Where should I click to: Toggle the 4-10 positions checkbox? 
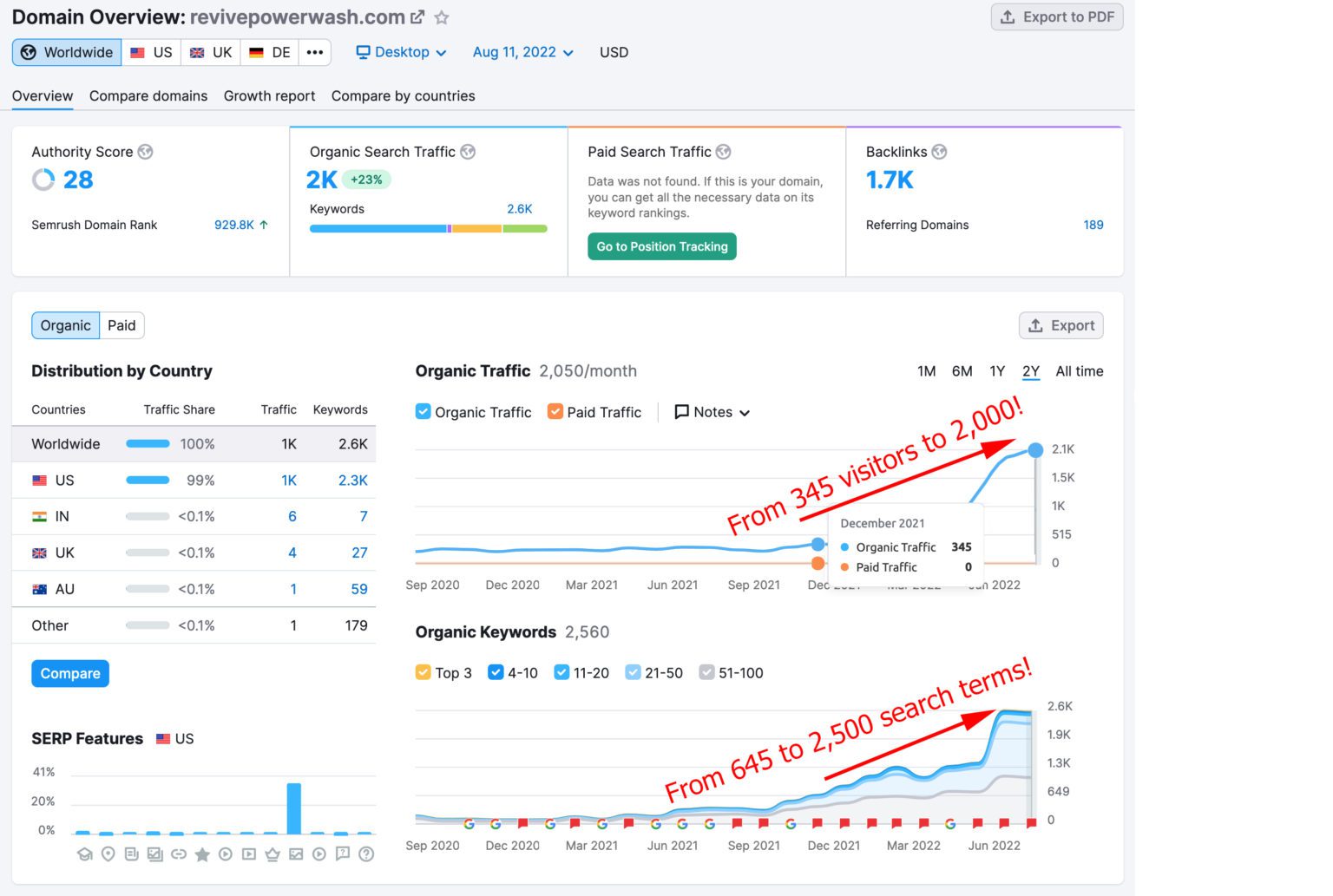496,672
